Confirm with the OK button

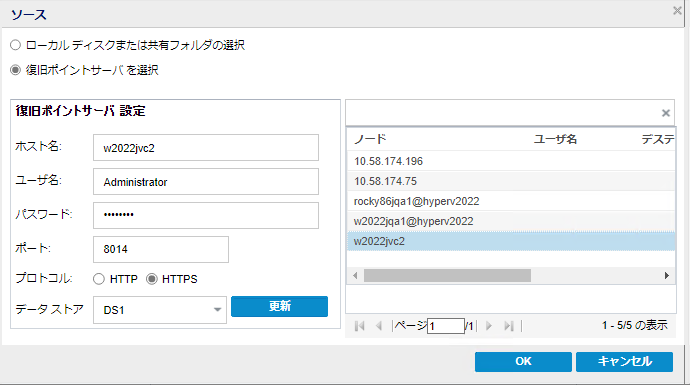pos(523,362)
